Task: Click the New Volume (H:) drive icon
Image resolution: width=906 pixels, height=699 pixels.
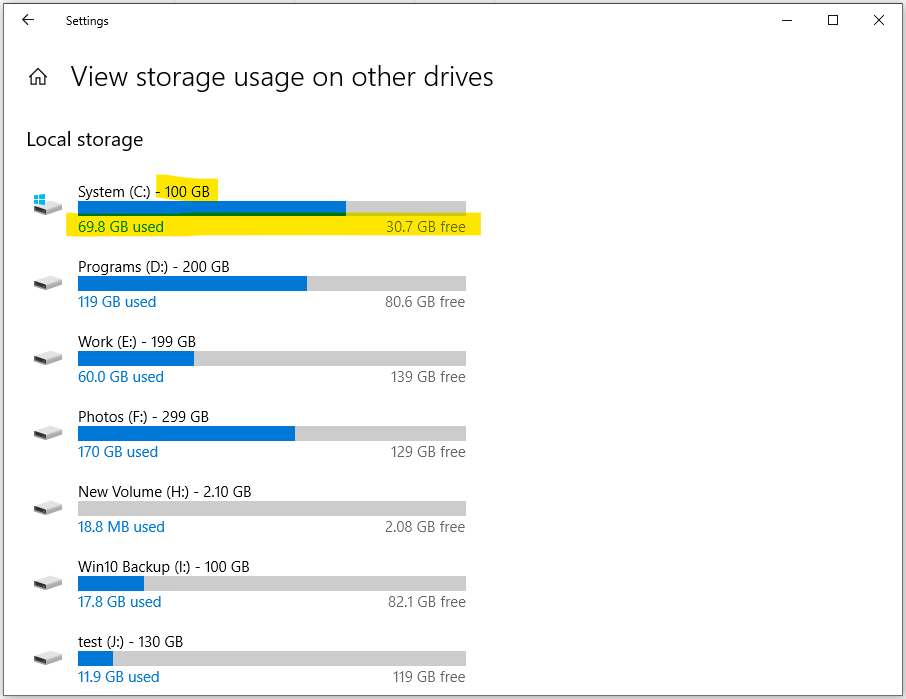Action: tap(47, 508)
